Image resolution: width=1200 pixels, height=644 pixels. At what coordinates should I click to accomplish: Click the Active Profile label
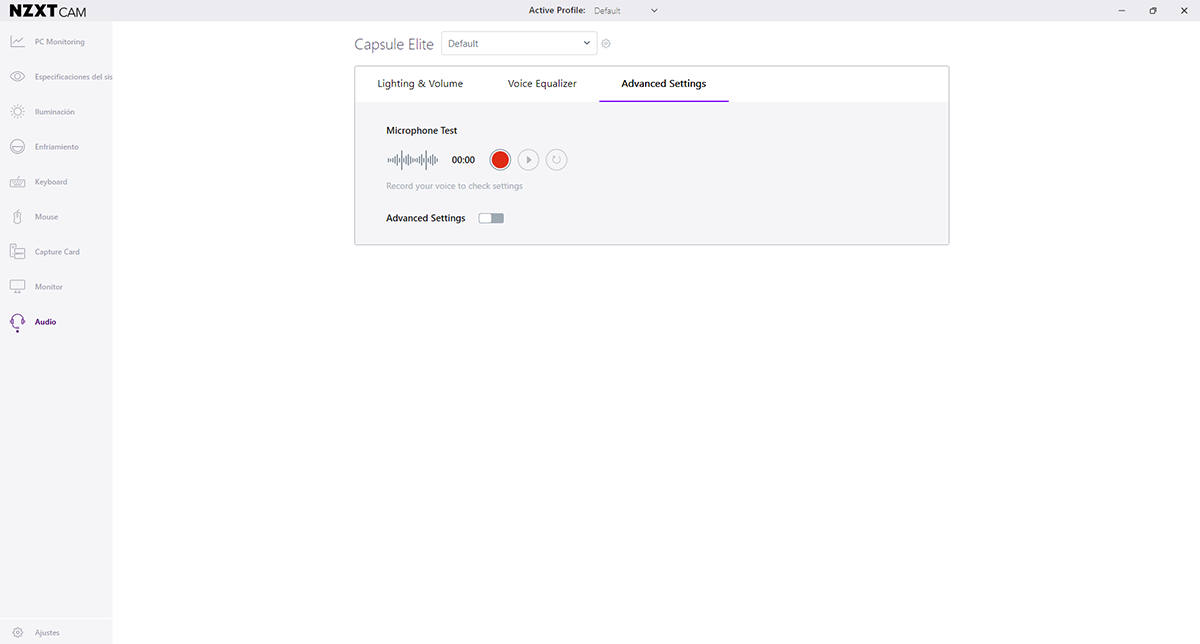pos(557,10)
